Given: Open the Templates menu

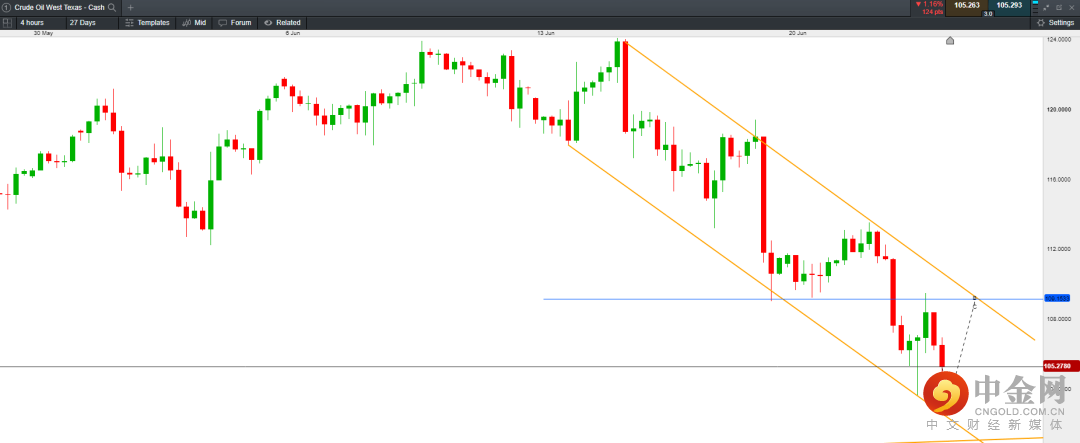Looking at the screenshot, I should 148,22.
